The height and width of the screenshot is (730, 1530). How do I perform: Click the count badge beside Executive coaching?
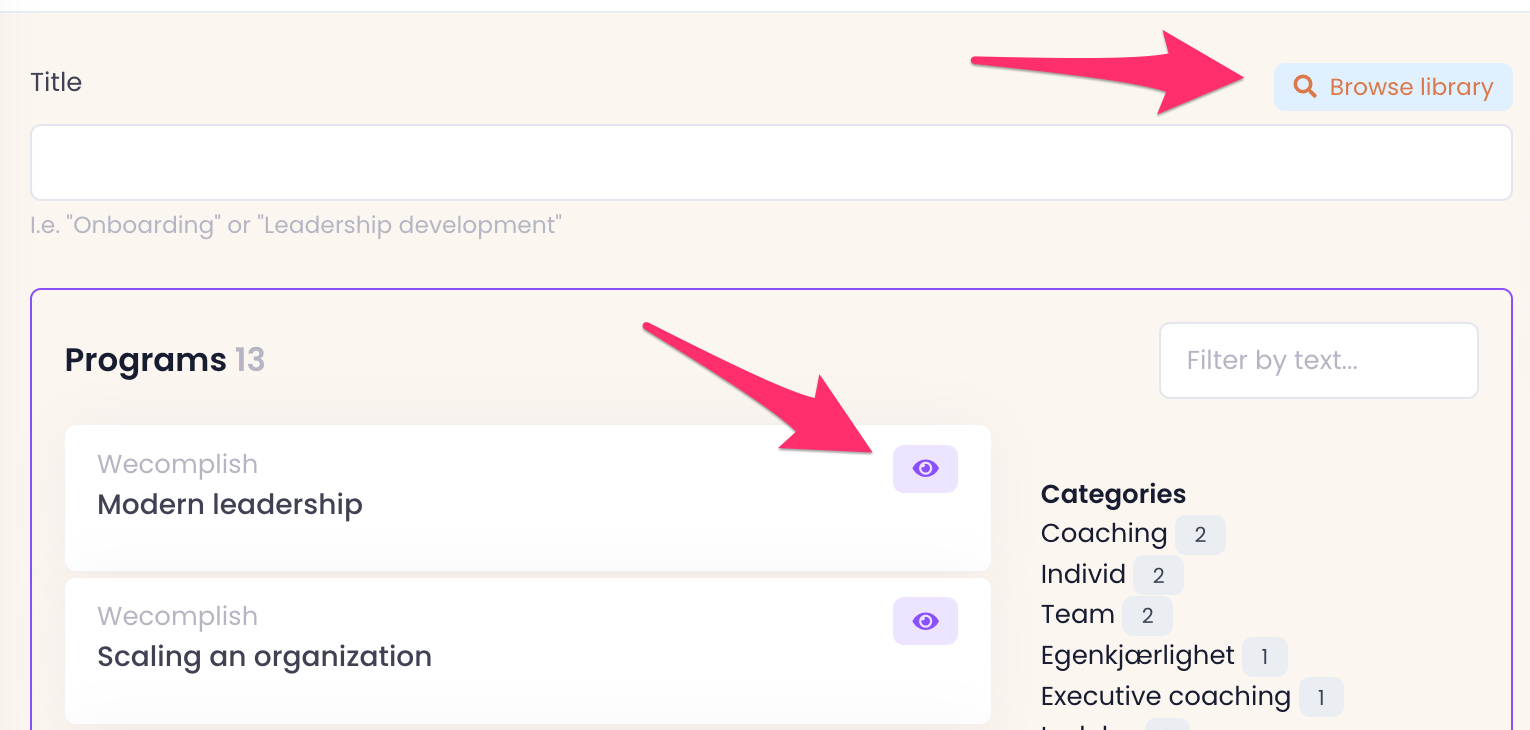[1320, 698]
